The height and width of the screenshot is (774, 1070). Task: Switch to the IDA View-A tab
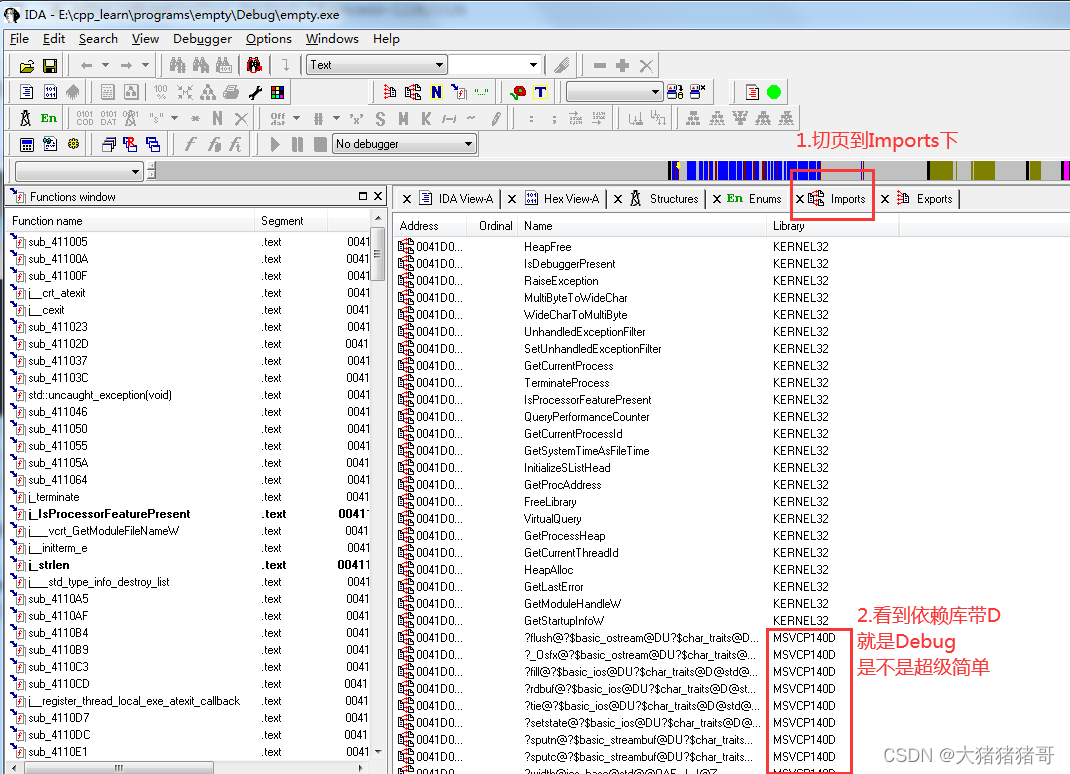(x=457, y=199)
